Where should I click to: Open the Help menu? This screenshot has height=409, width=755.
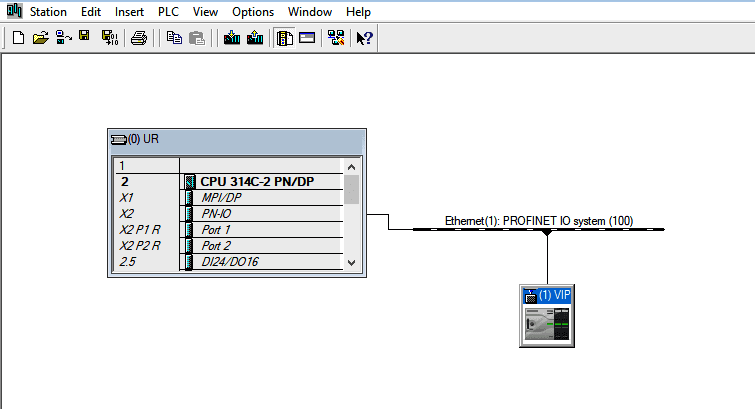coord(358,12)
